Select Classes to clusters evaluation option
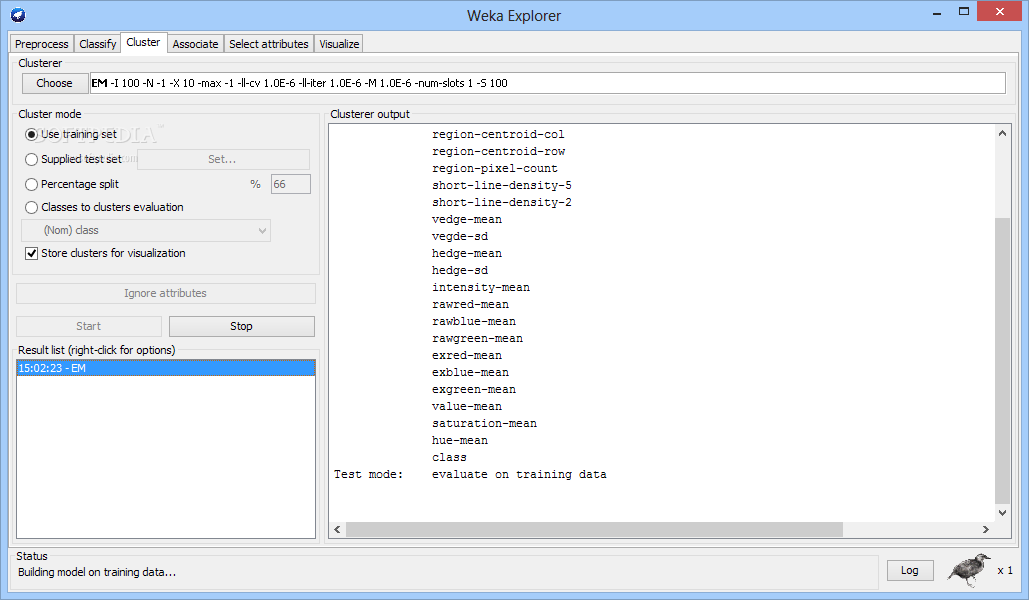Image resolution: width=1029 pixels, height=600 pixels. coord(31,207)
